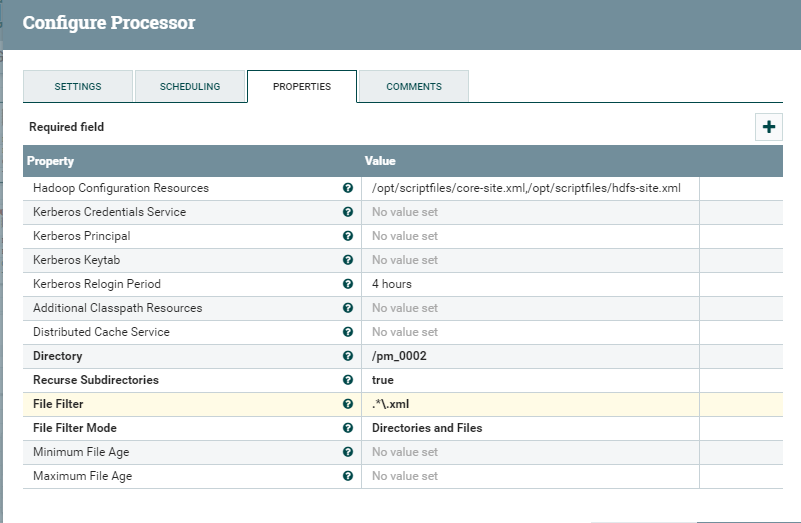Show help for File Filter property
This screenshot has height=523, width=801.
pos(348,404)
